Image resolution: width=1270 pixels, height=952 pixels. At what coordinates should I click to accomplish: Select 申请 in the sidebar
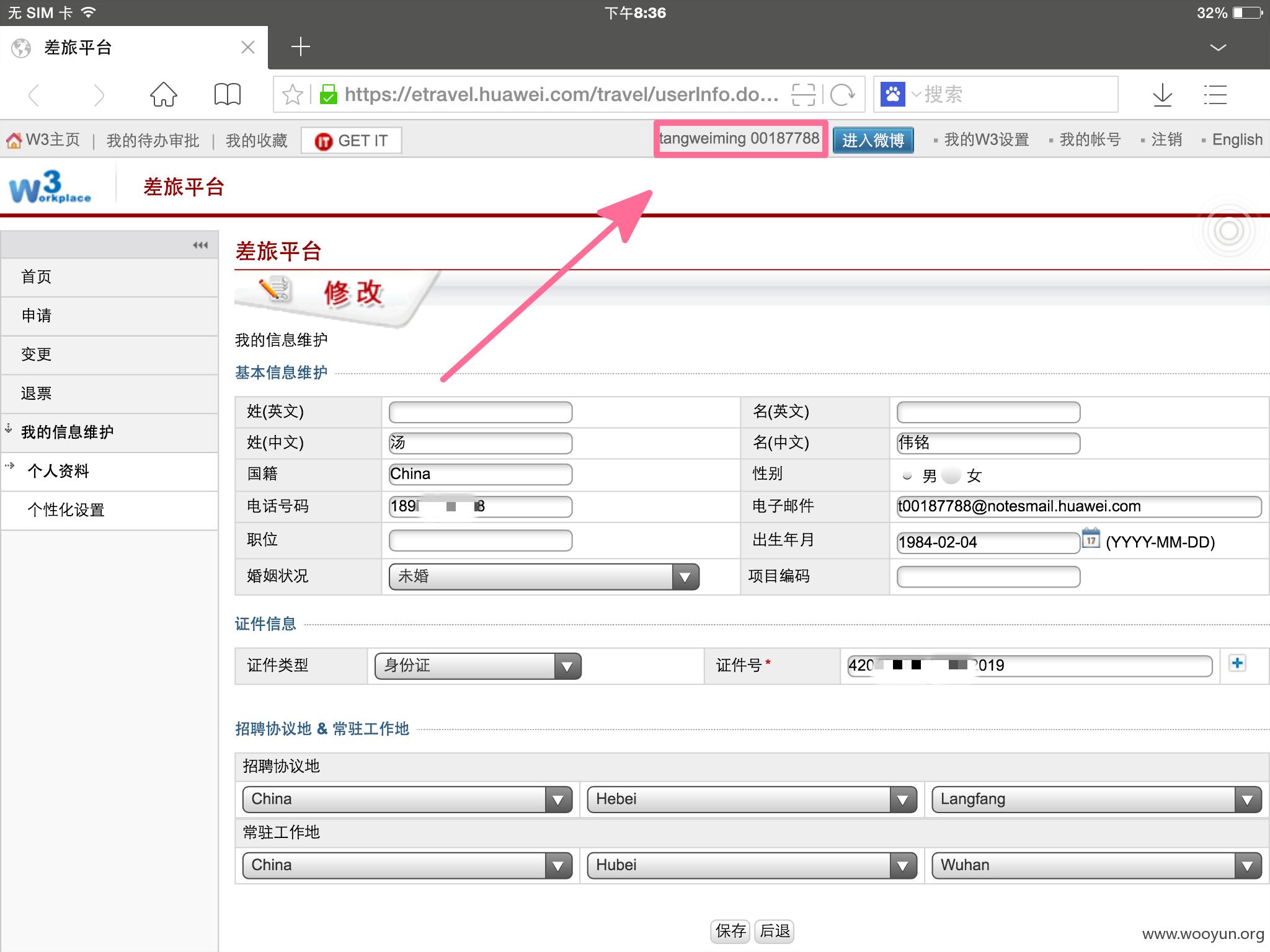(x=109, y=316)
